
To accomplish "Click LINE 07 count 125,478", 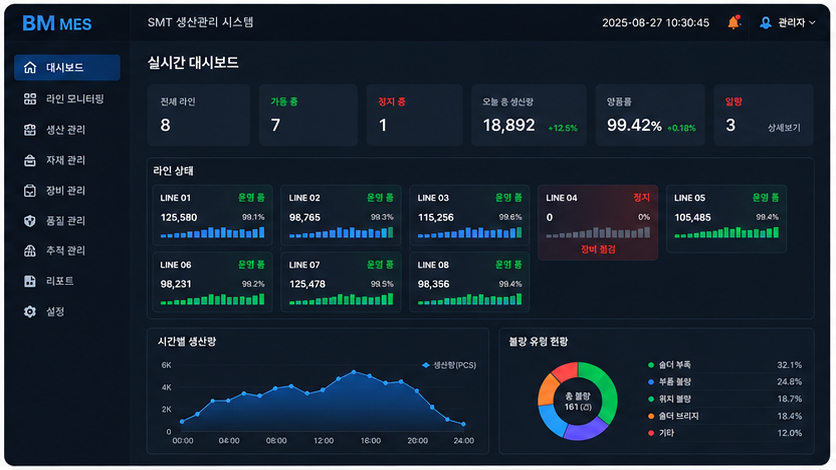I will pos(307,284).
